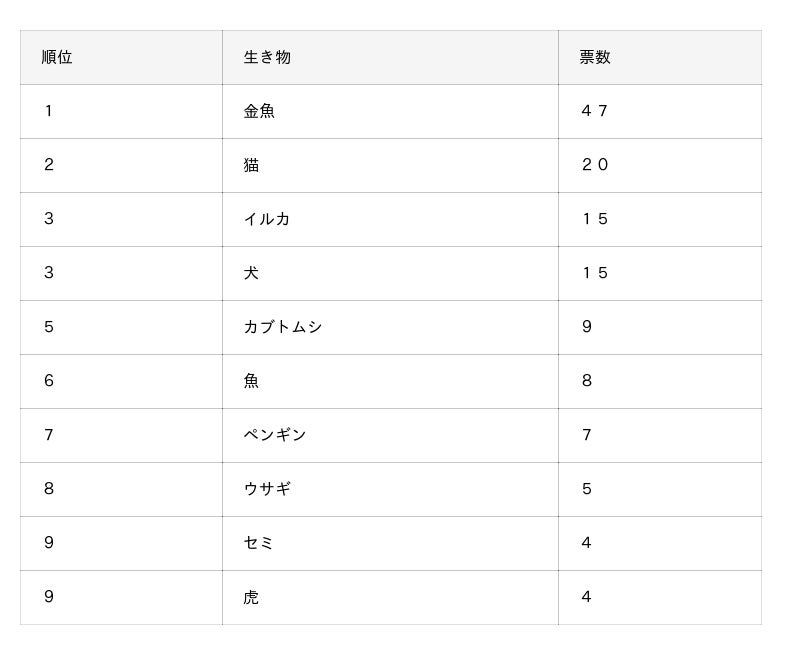
Task: Select the セミ cell
Action: tap(259, 543)
